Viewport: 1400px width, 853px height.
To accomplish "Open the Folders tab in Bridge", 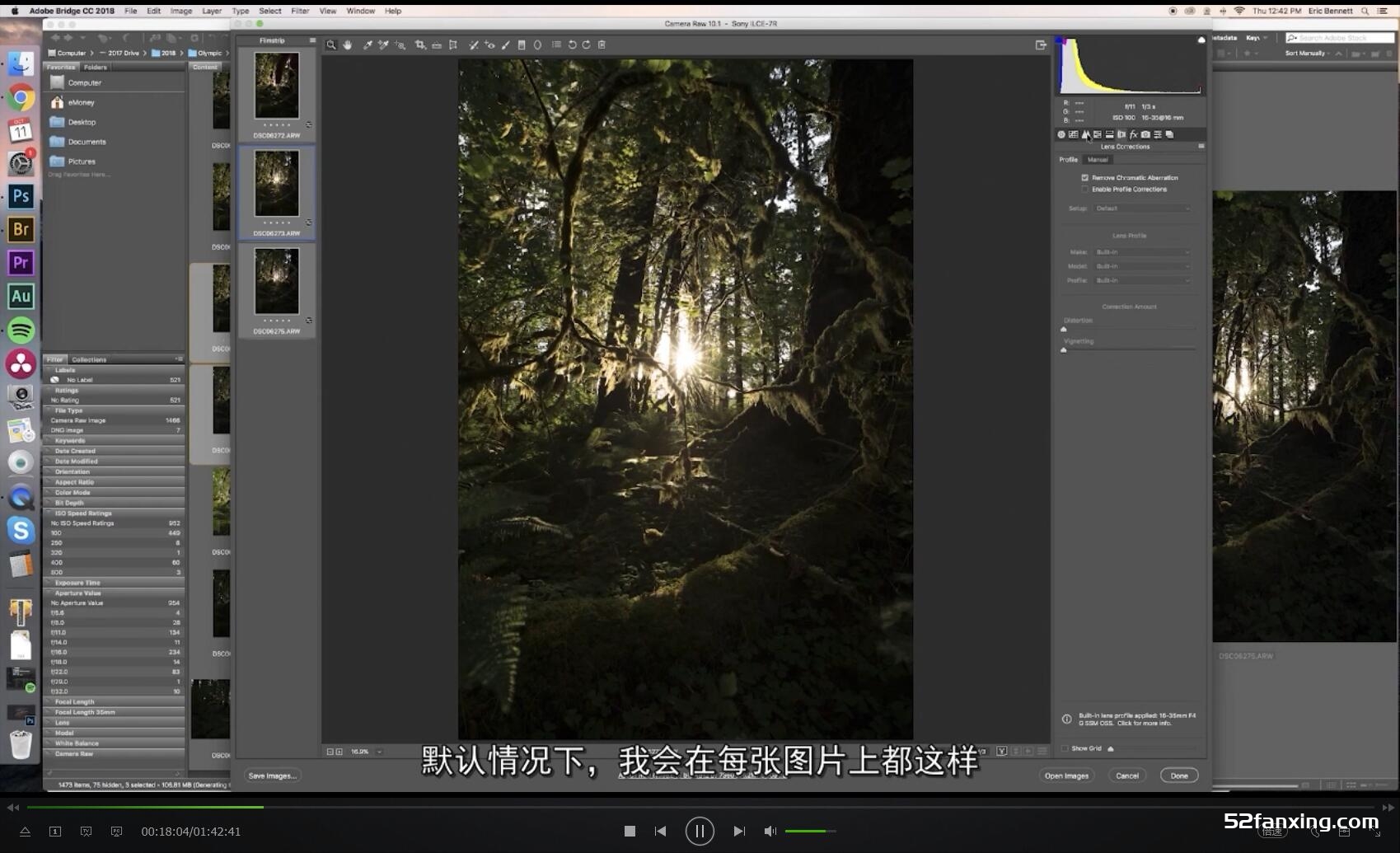I will 96,68.
